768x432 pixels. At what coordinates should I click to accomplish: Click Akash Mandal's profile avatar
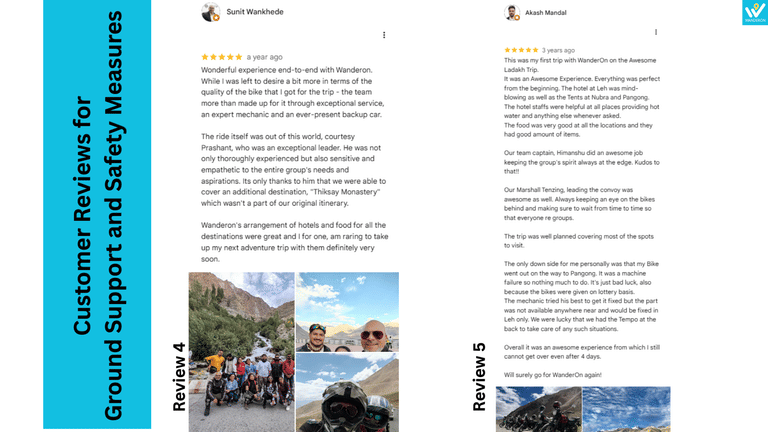coord(512,13)
